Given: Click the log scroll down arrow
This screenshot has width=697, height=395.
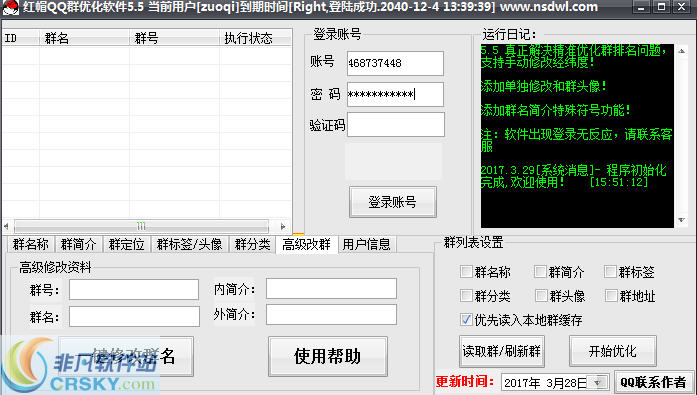Looking at the screenshot, I should [681, 220].
